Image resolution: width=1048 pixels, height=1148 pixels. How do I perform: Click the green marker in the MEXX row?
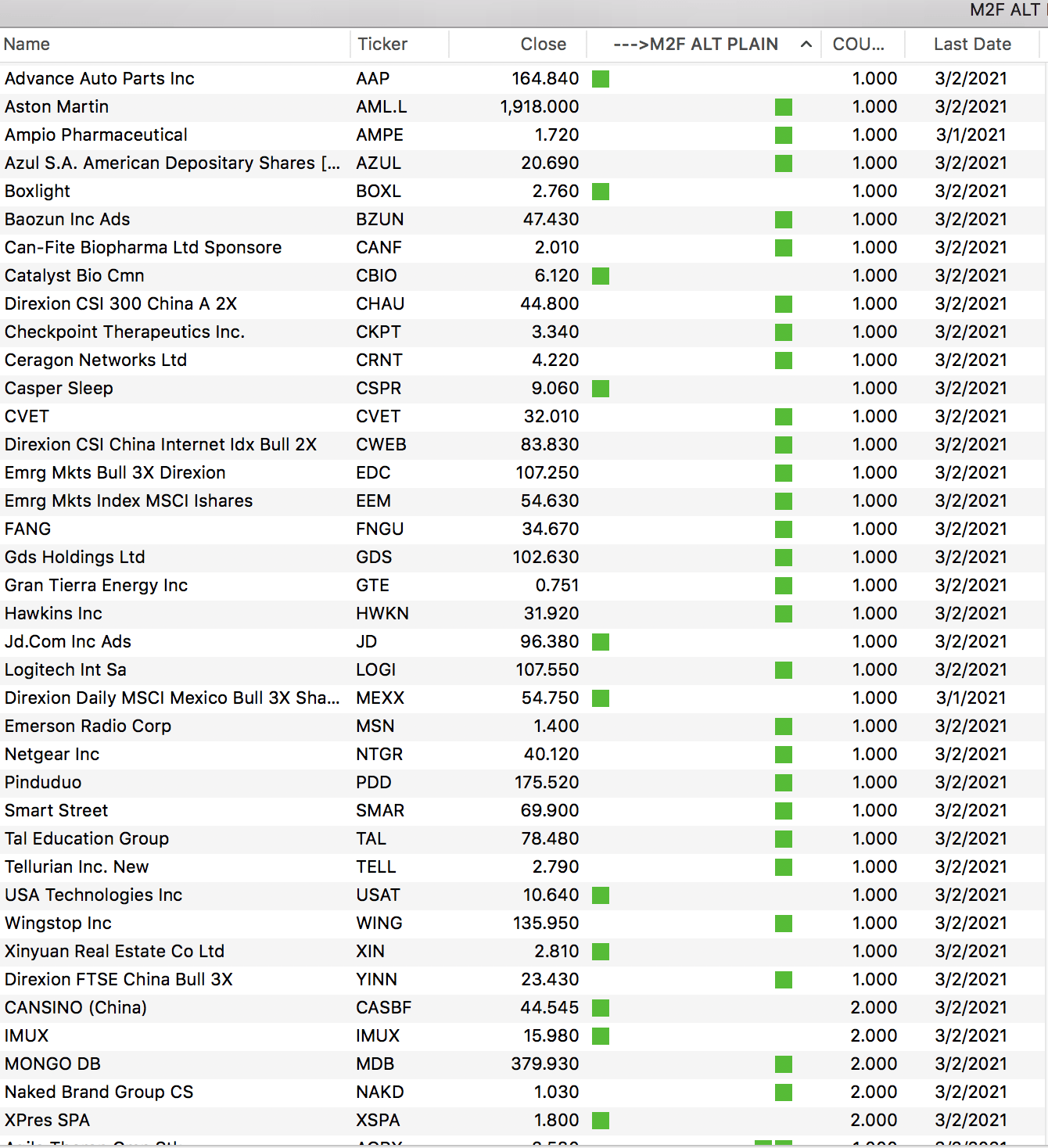tap(601, 698)
